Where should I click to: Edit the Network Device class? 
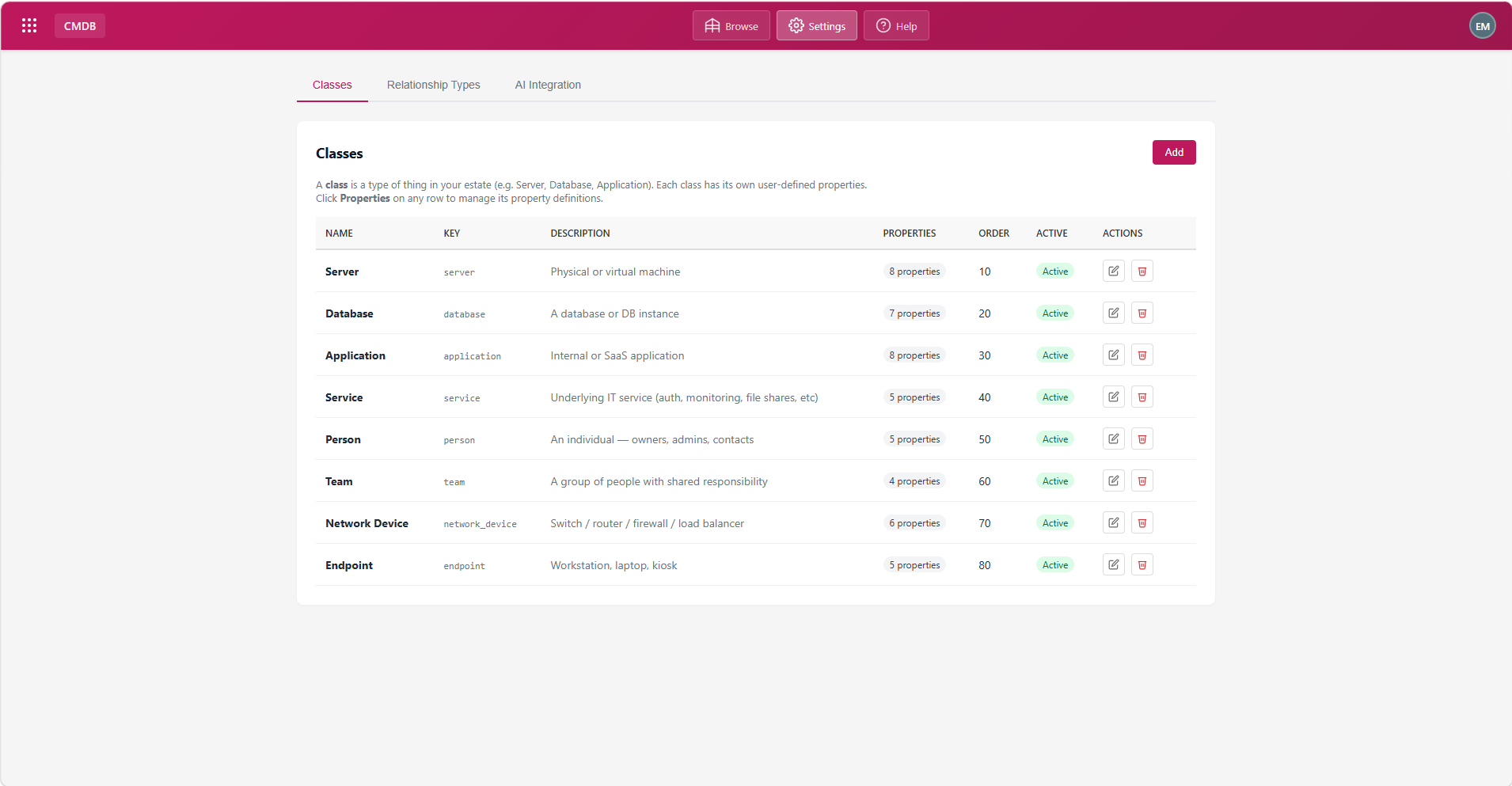click(x=1114, y=522)
